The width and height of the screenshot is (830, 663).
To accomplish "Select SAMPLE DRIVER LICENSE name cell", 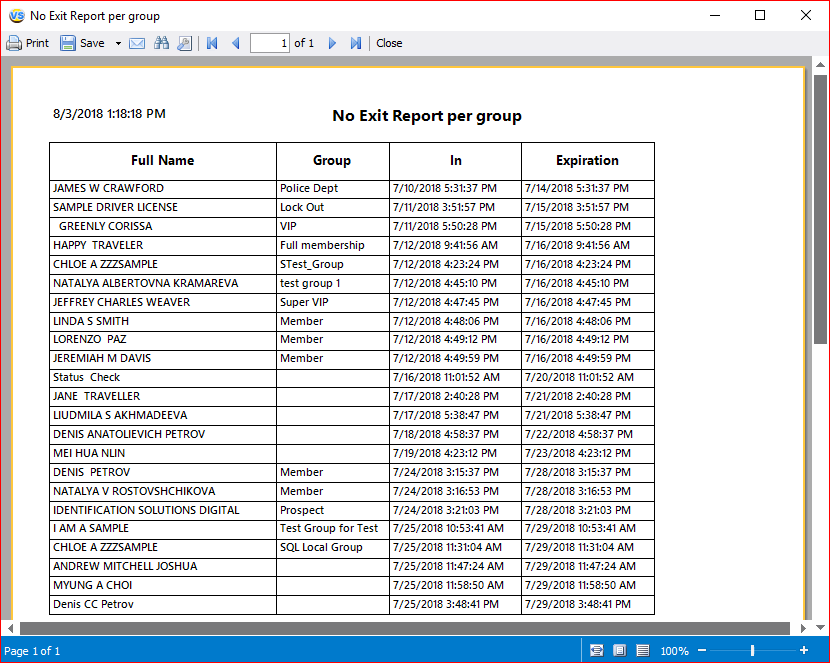I will tap(163, 208).
